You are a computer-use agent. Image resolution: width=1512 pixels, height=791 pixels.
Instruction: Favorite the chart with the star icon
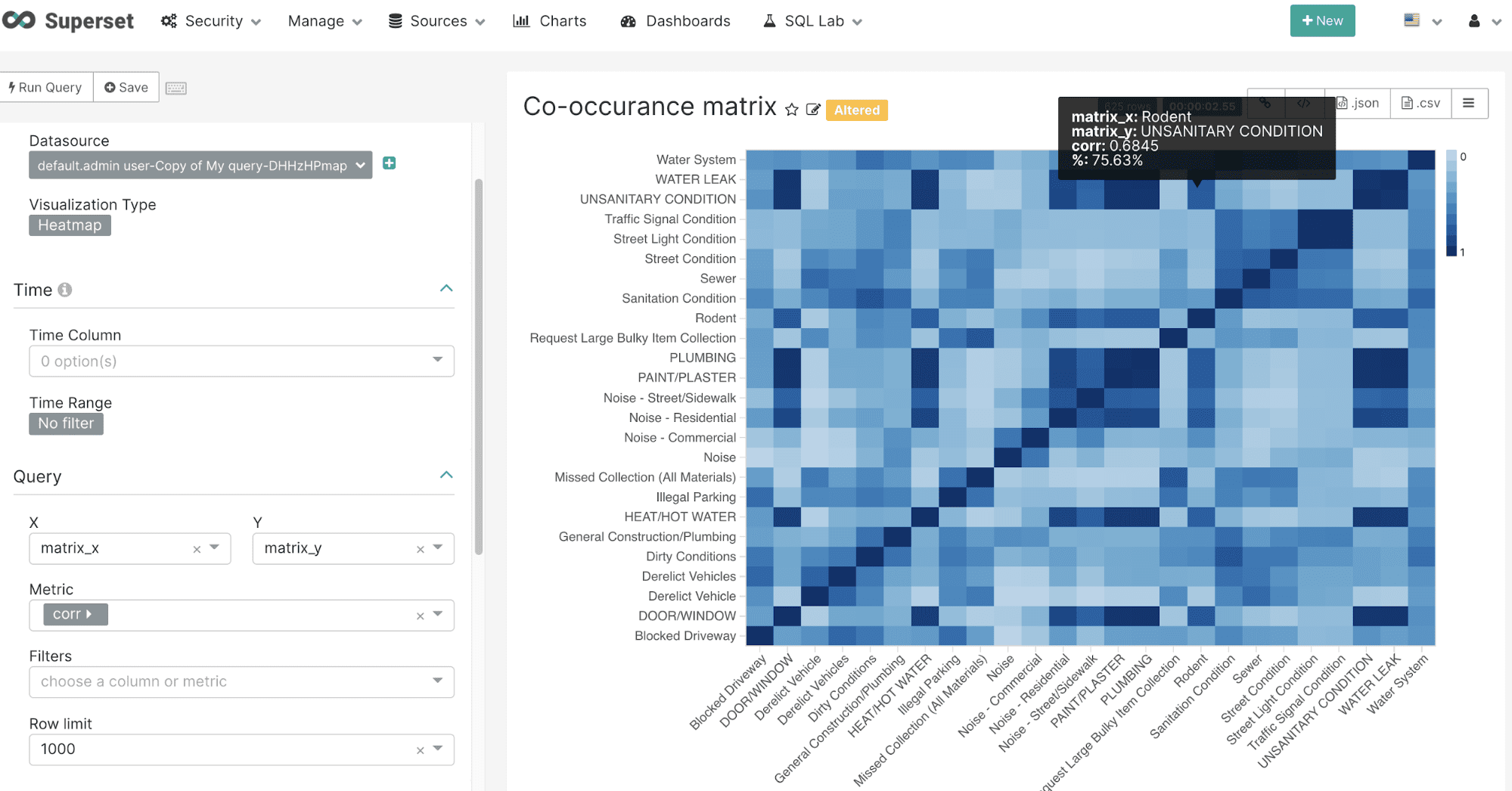point(792,110)
